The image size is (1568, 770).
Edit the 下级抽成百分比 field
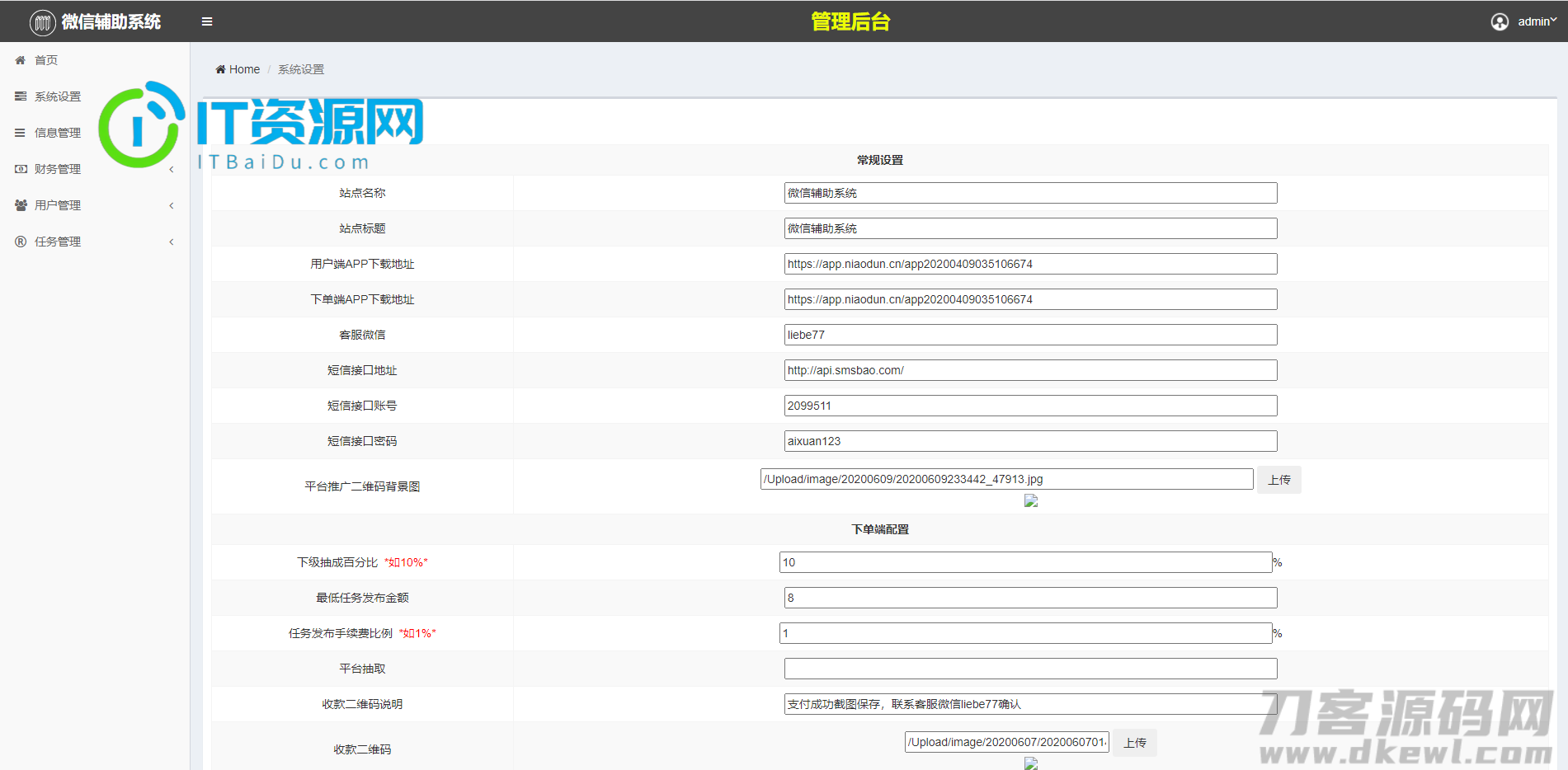[1025, 562]
